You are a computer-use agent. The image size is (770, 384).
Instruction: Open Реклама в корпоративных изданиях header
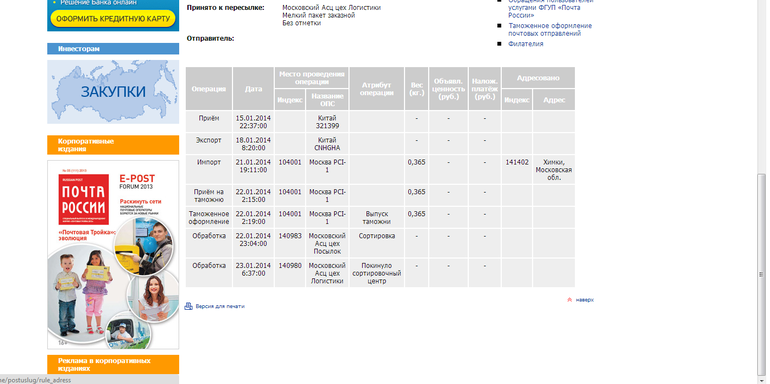(113, 364)
